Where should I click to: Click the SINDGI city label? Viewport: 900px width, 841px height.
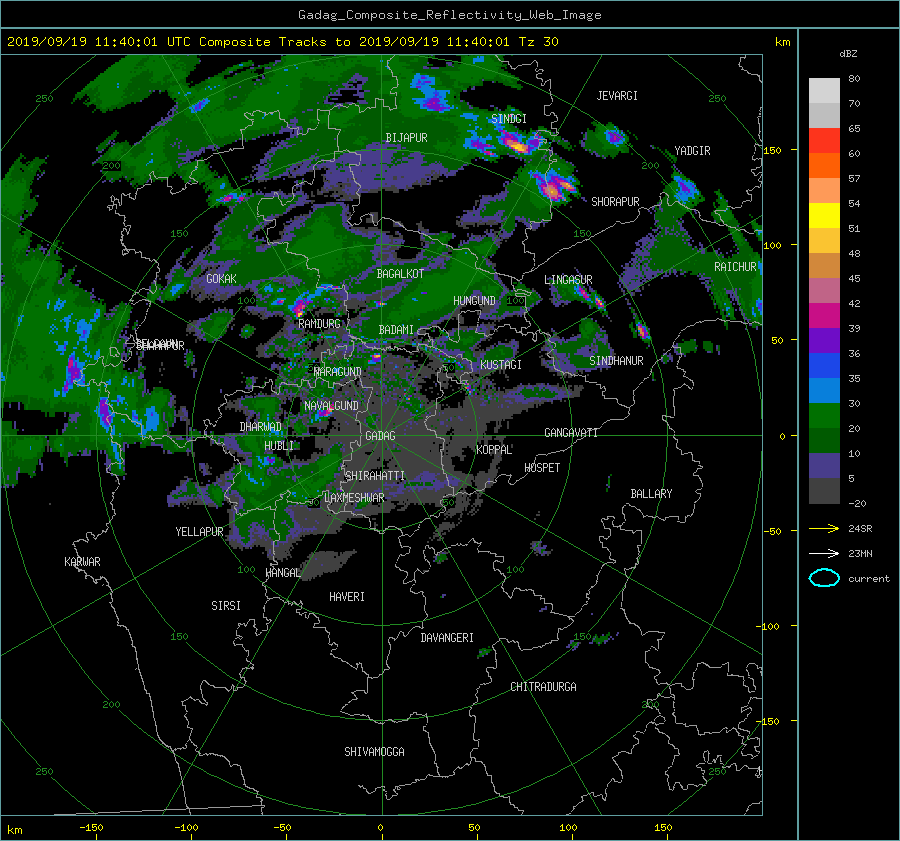coord(509,119)
